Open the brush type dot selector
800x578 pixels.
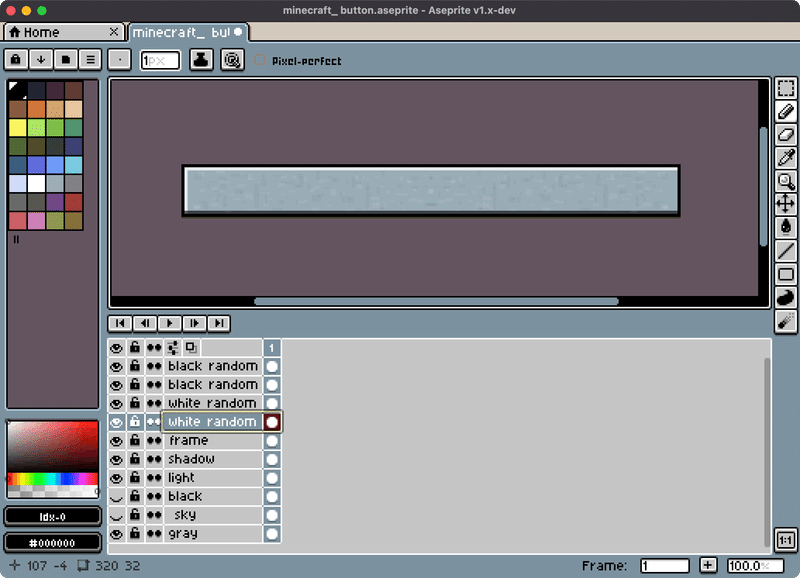coord(119,60)
